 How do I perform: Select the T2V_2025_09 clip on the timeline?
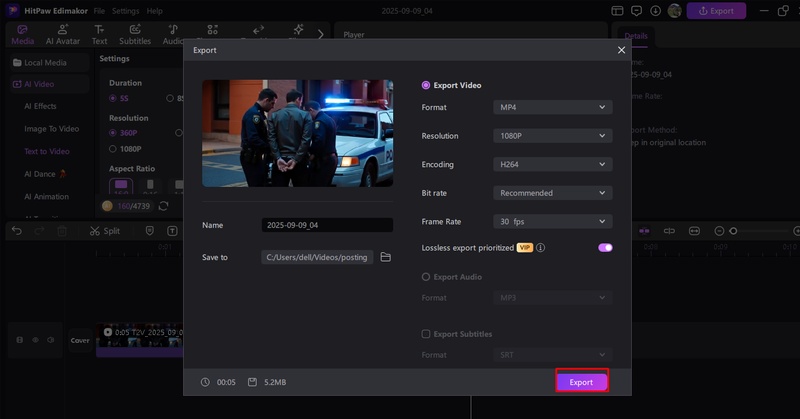click(139, 340)
